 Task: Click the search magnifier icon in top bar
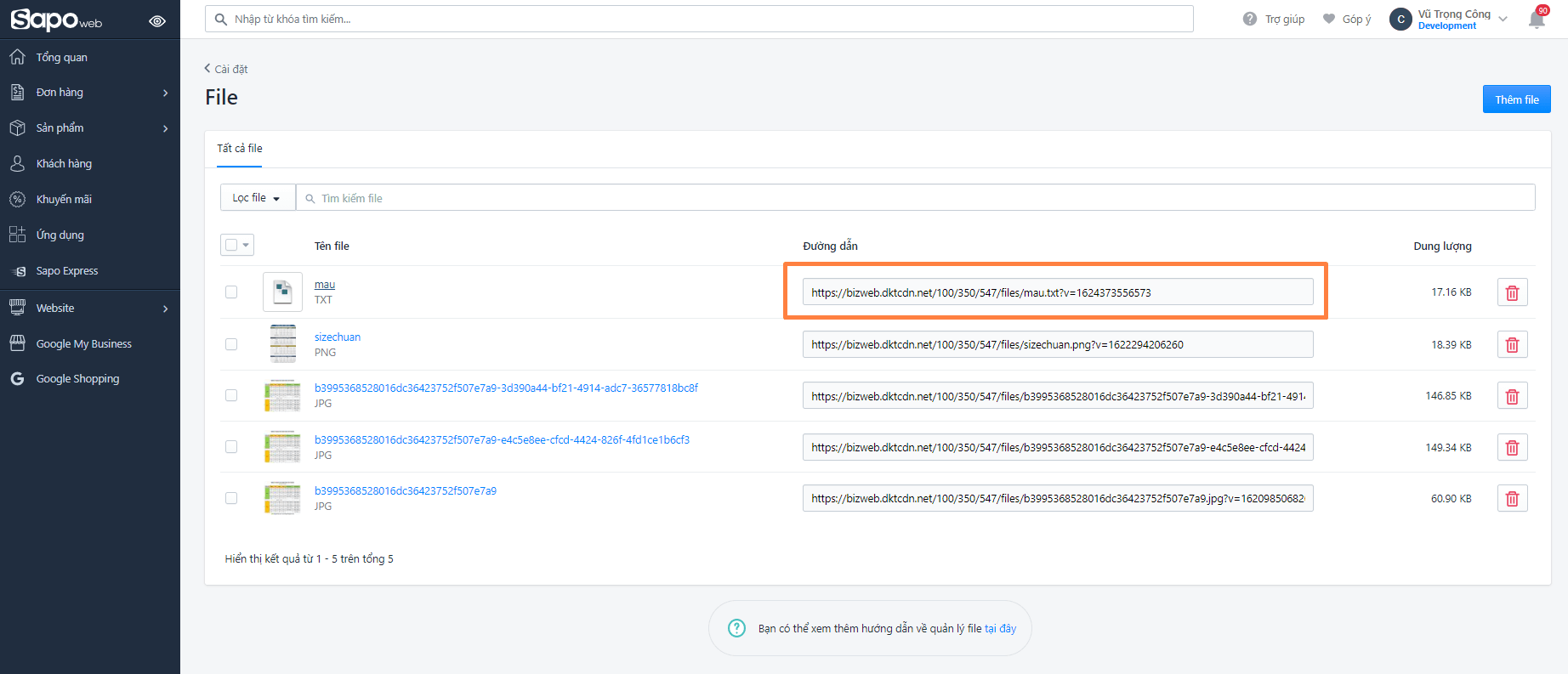coord(221,19)
